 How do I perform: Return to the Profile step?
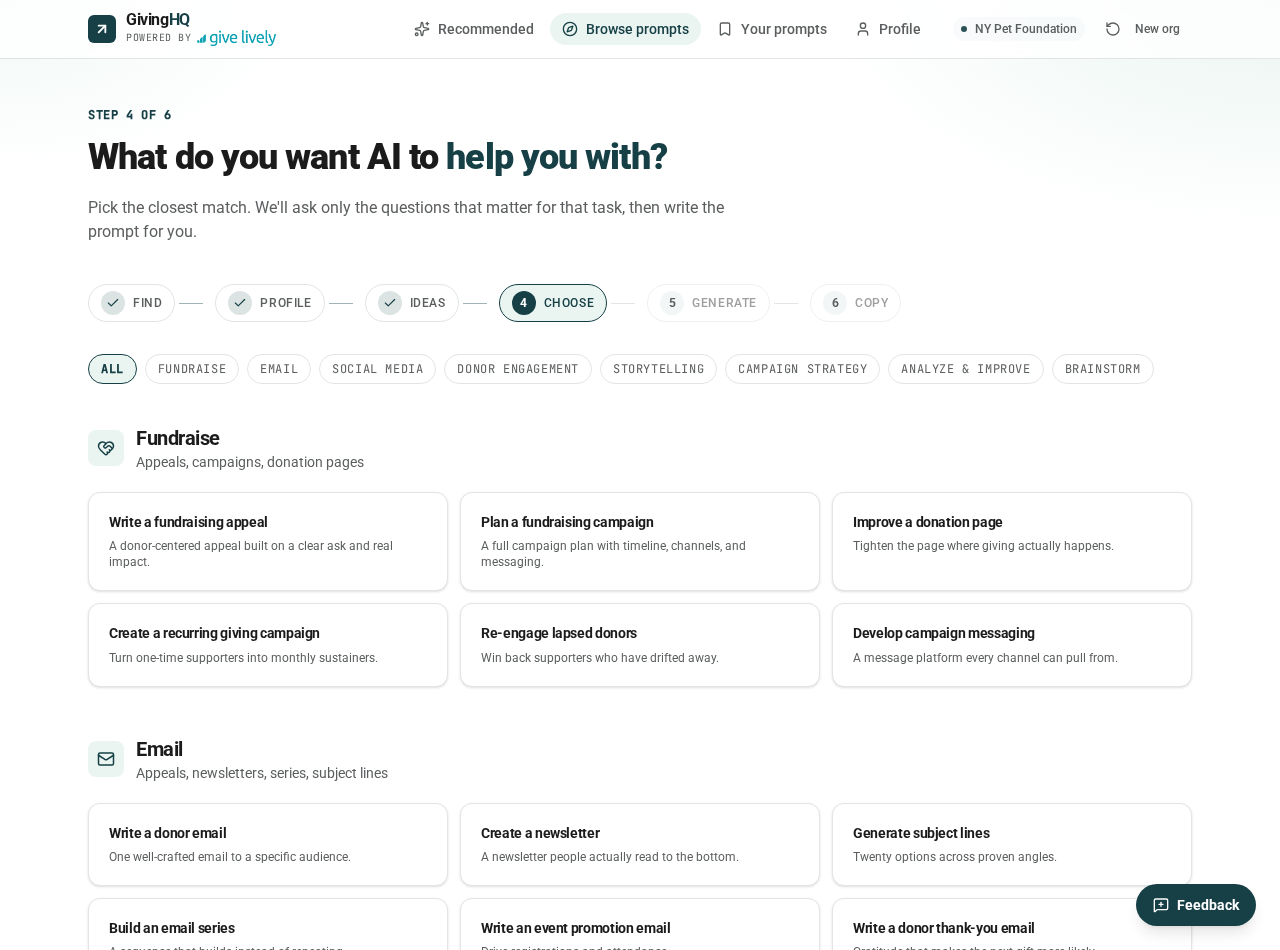pyautogui.click(x=270, y=303)
